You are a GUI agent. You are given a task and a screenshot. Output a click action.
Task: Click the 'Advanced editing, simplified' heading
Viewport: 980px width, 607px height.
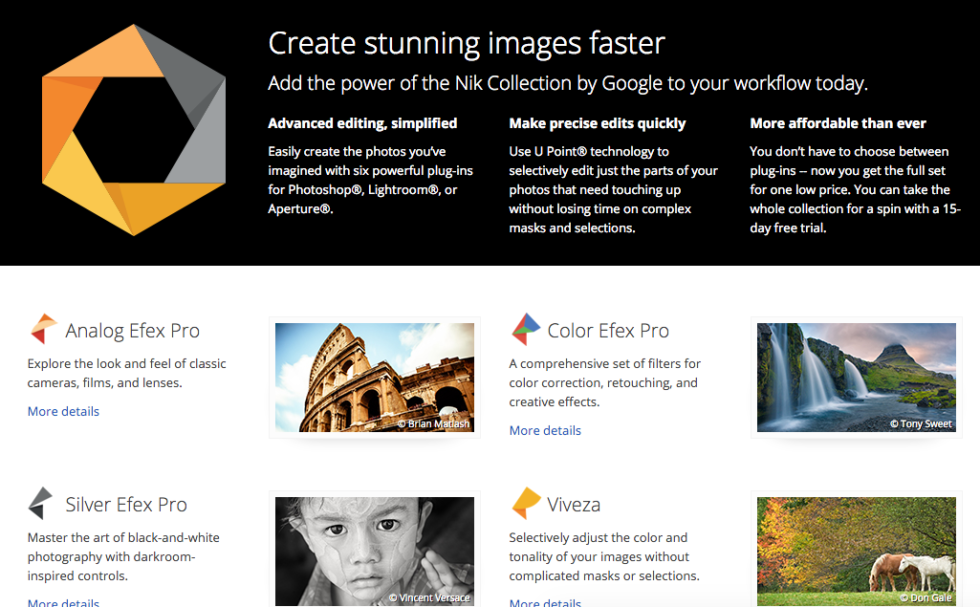[362, 123]
